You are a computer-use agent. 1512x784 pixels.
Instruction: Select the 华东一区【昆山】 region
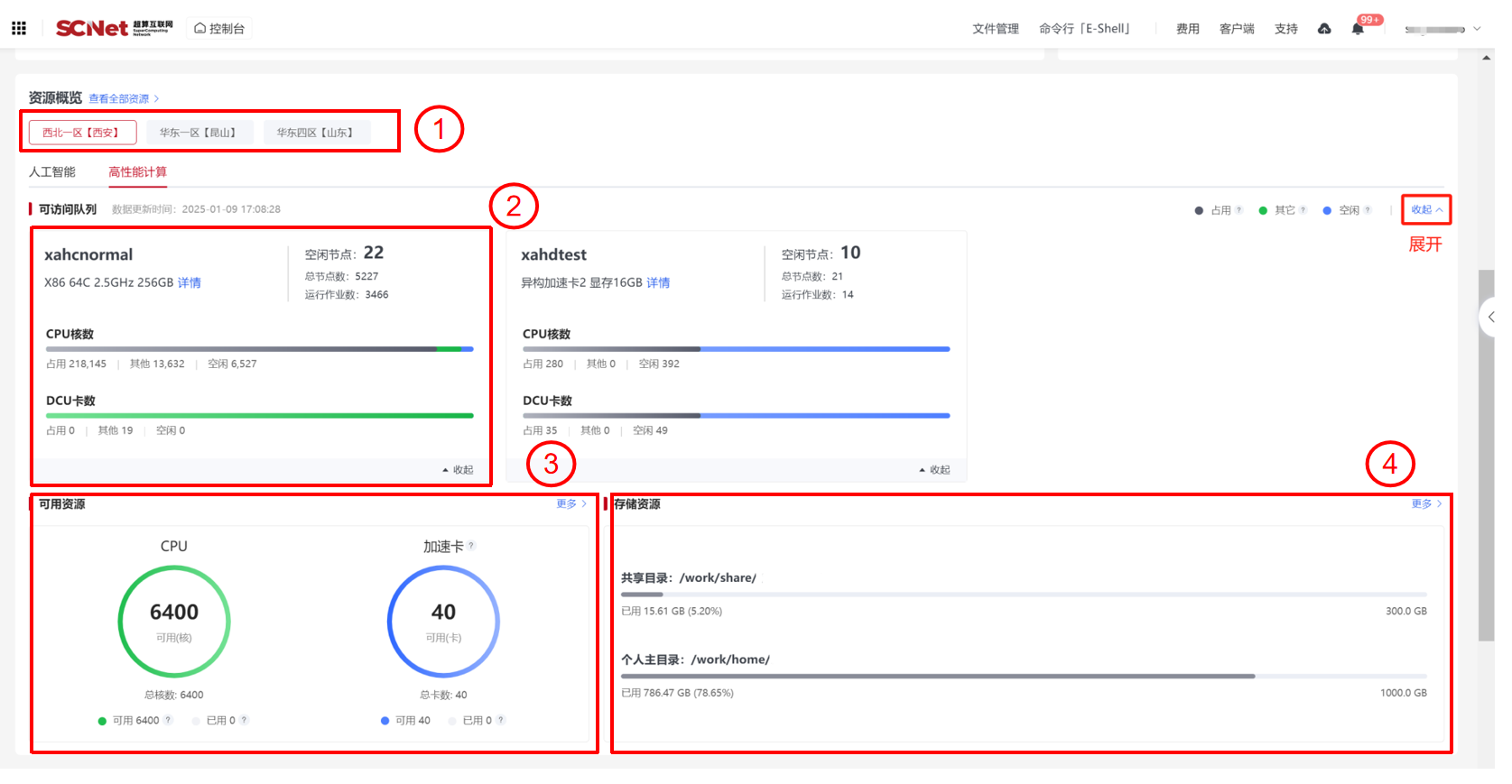199,133
